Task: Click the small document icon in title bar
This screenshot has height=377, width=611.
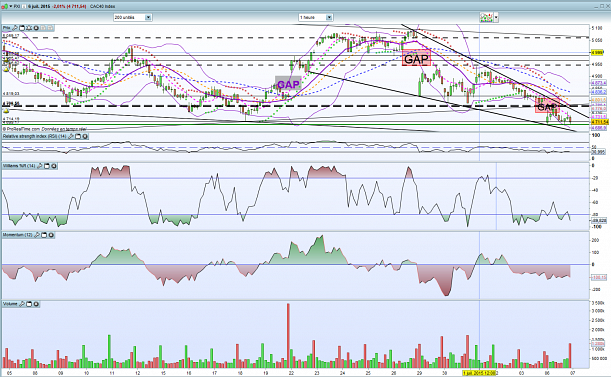Action: pos(24,7)
